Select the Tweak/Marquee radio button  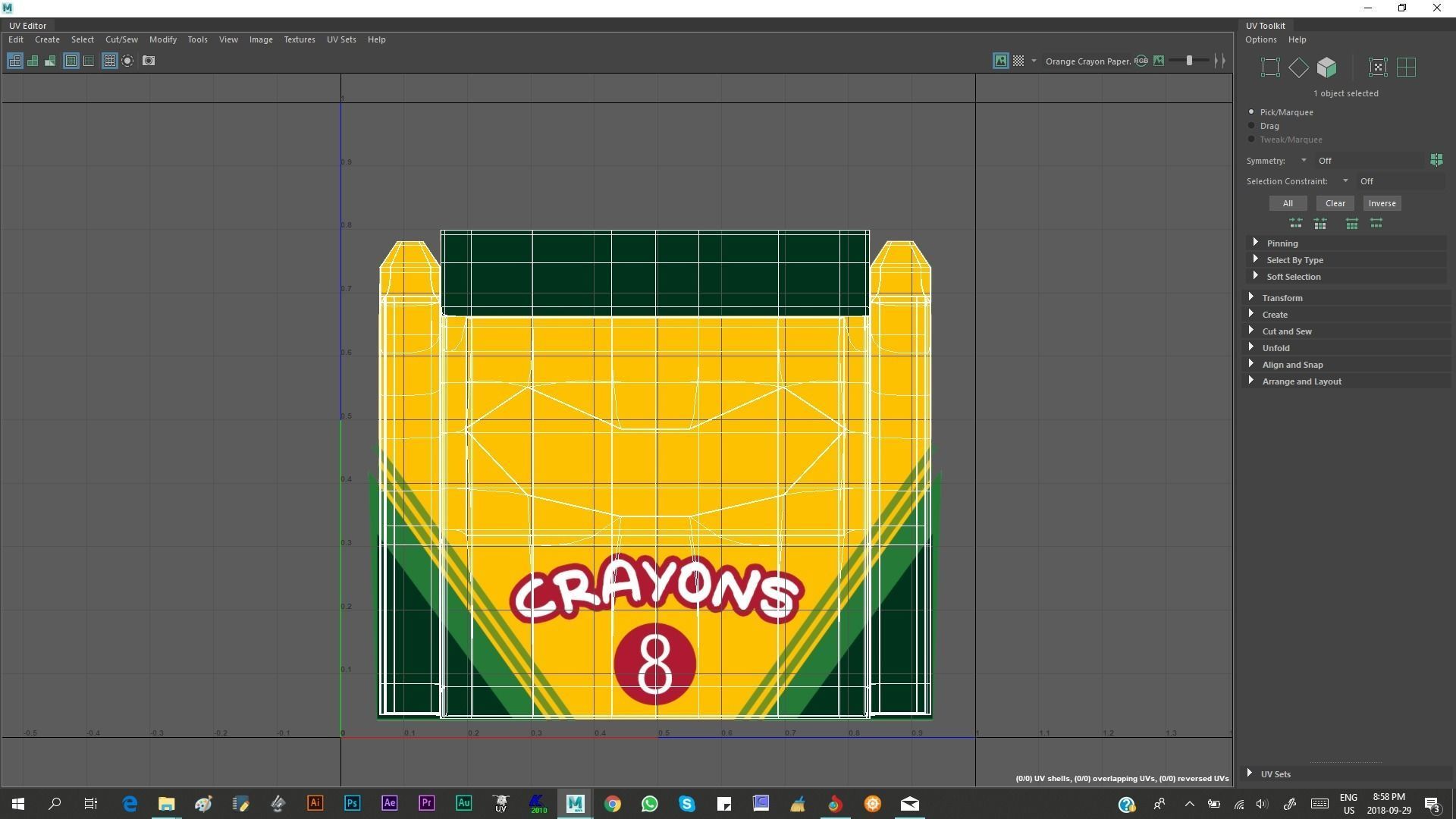1251,139
